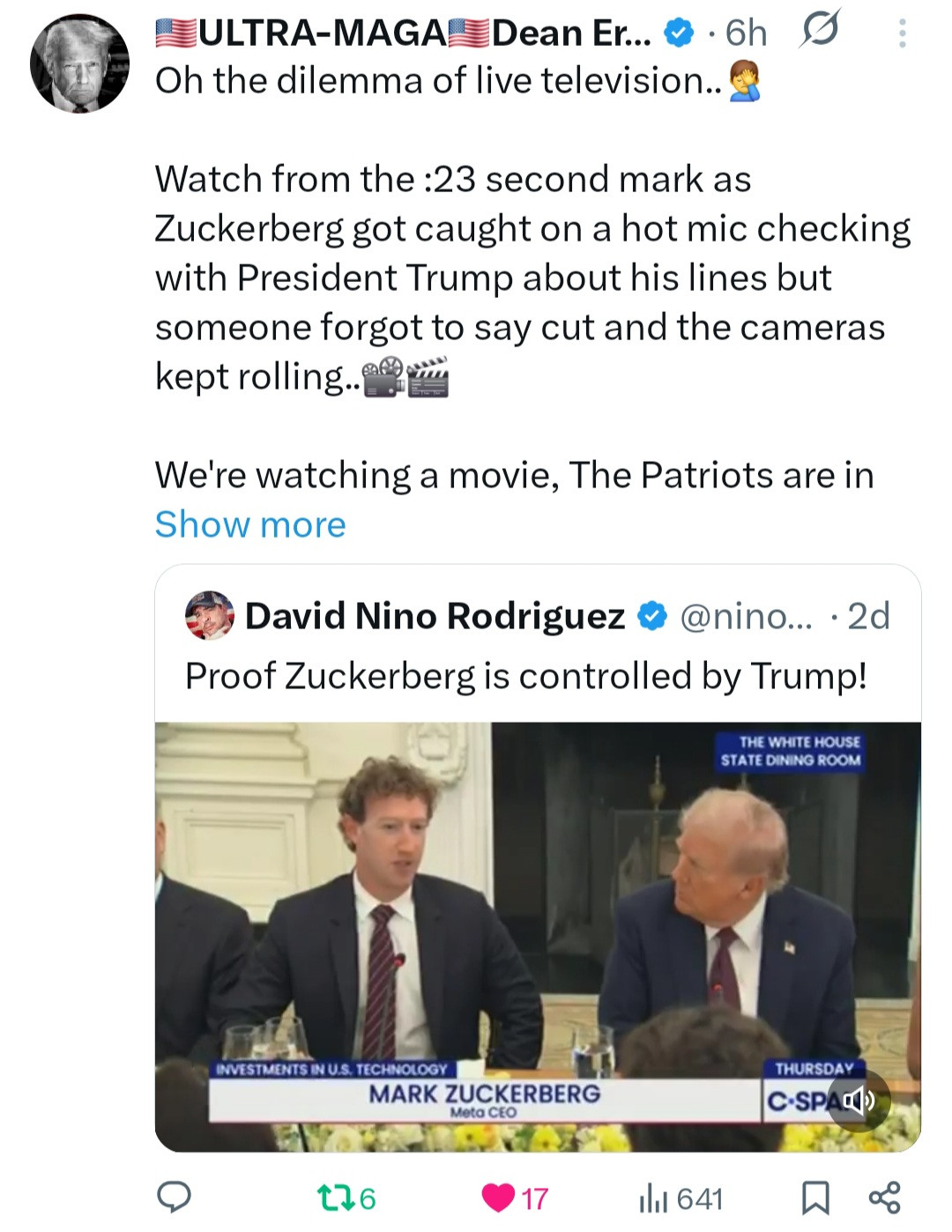Tap the share icon
Image resolution: width=952 pixels, height=1232 pixels.
tap(884, 1198)
